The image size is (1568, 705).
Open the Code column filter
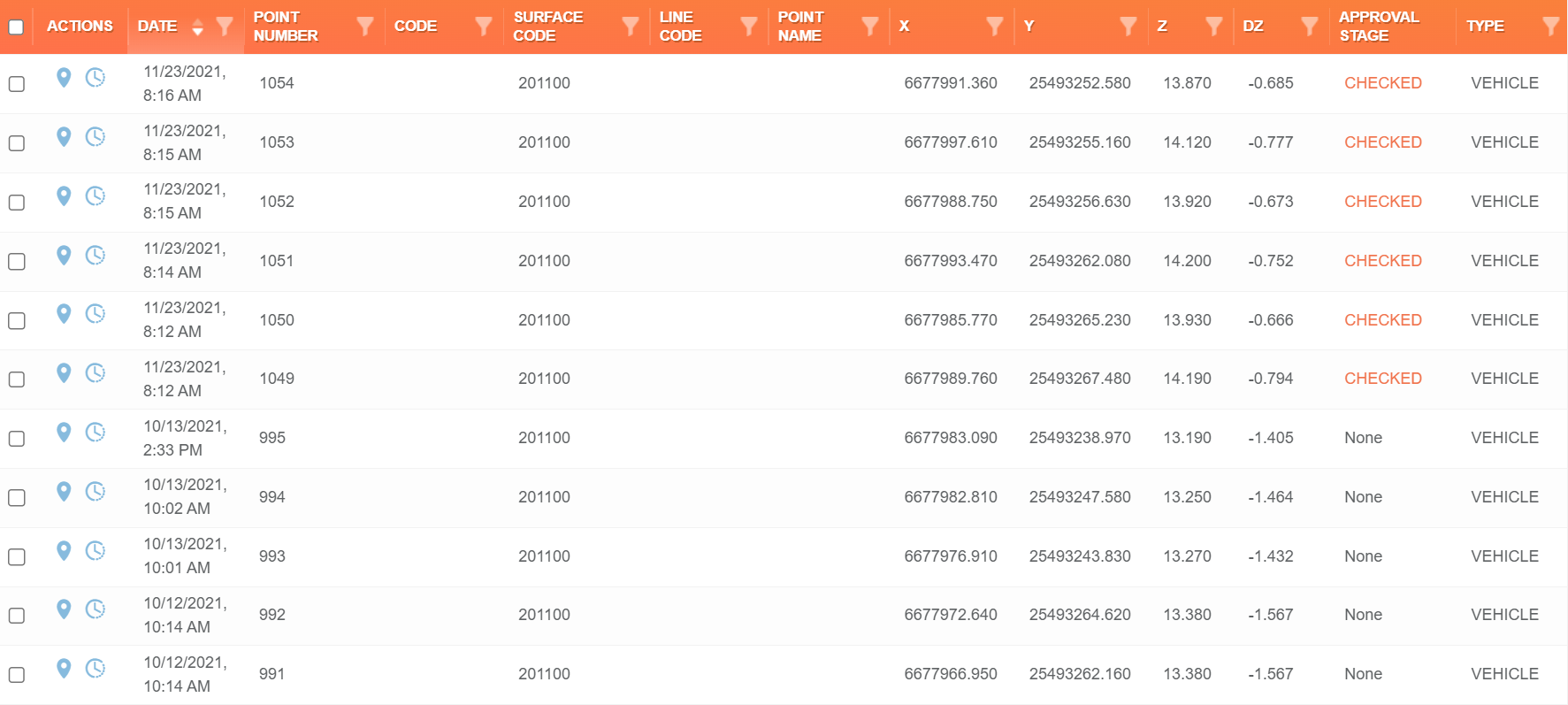pyautogui.click(x=483, y=27)
